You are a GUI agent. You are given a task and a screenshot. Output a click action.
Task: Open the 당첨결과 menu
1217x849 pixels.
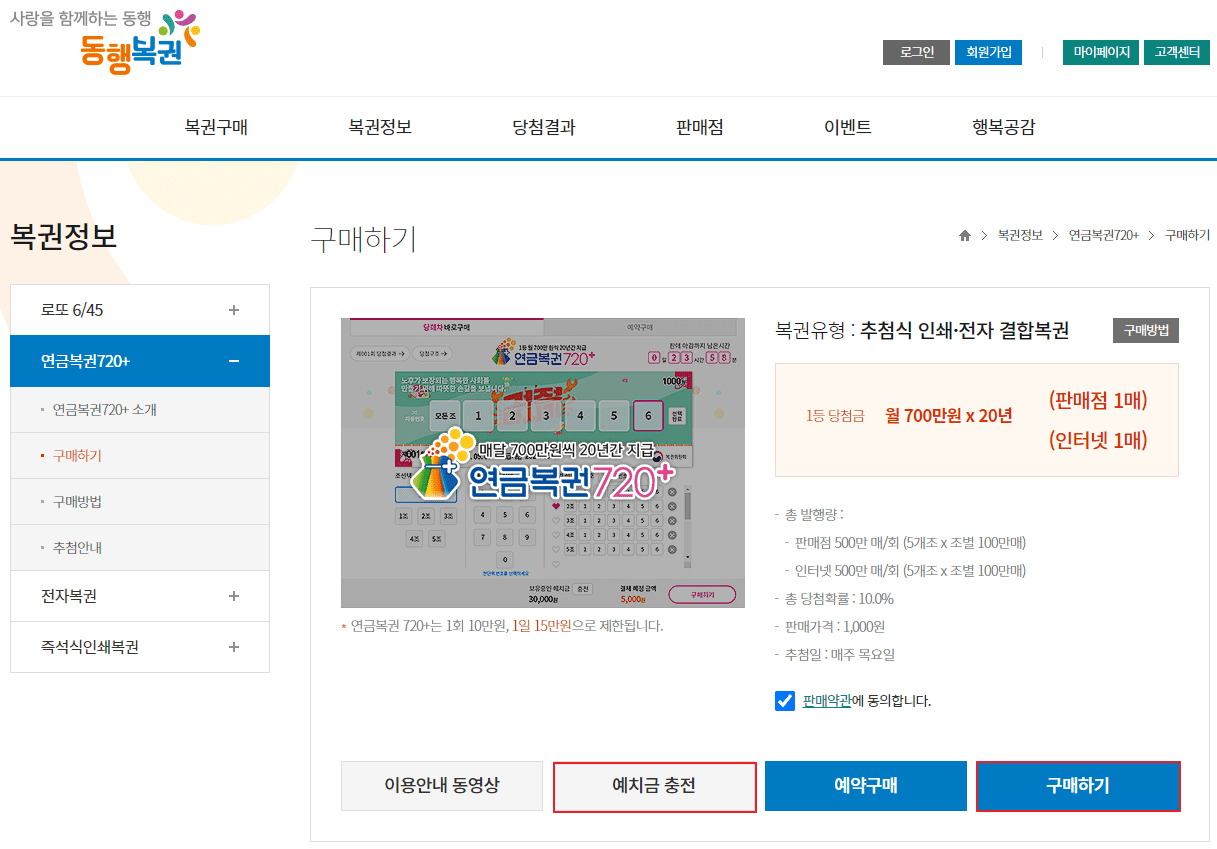544,127
